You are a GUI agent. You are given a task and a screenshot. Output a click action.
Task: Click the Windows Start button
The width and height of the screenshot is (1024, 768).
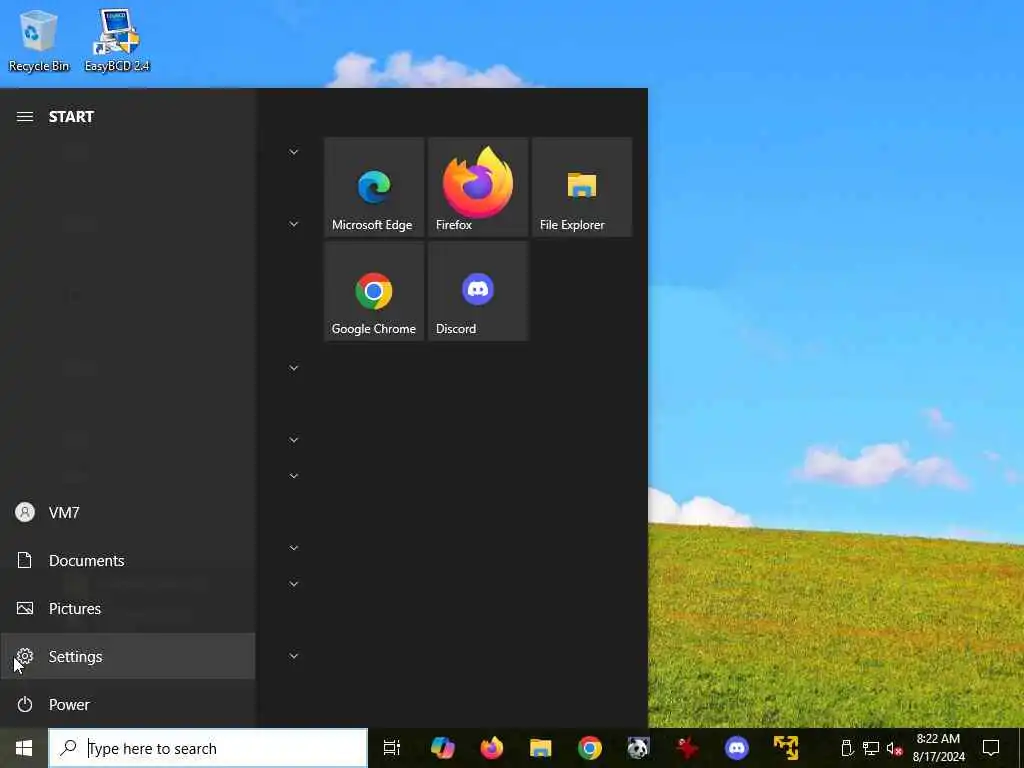[x=24, y=748]
